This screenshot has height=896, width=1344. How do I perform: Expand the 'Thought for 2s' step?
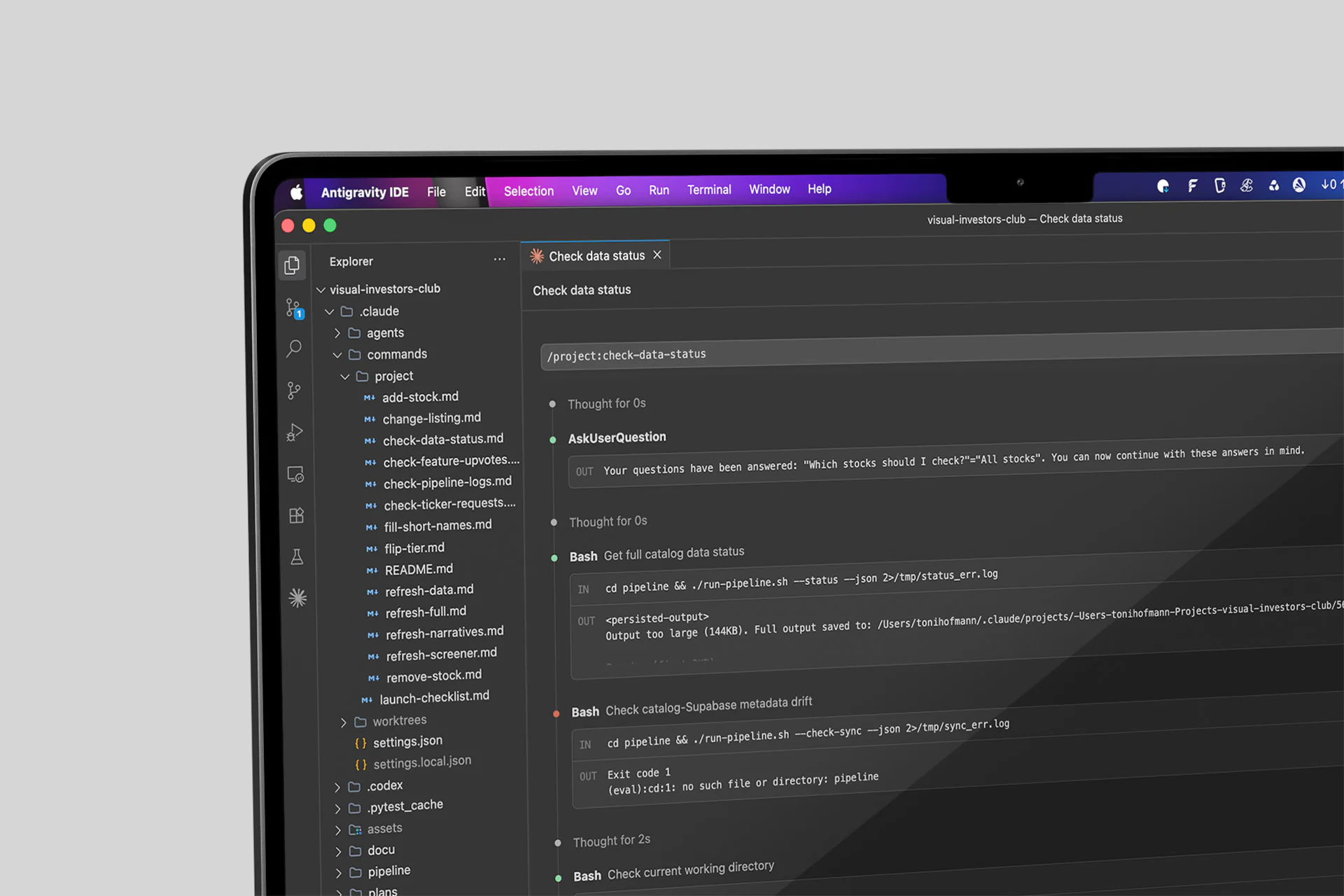pos(612,841)
